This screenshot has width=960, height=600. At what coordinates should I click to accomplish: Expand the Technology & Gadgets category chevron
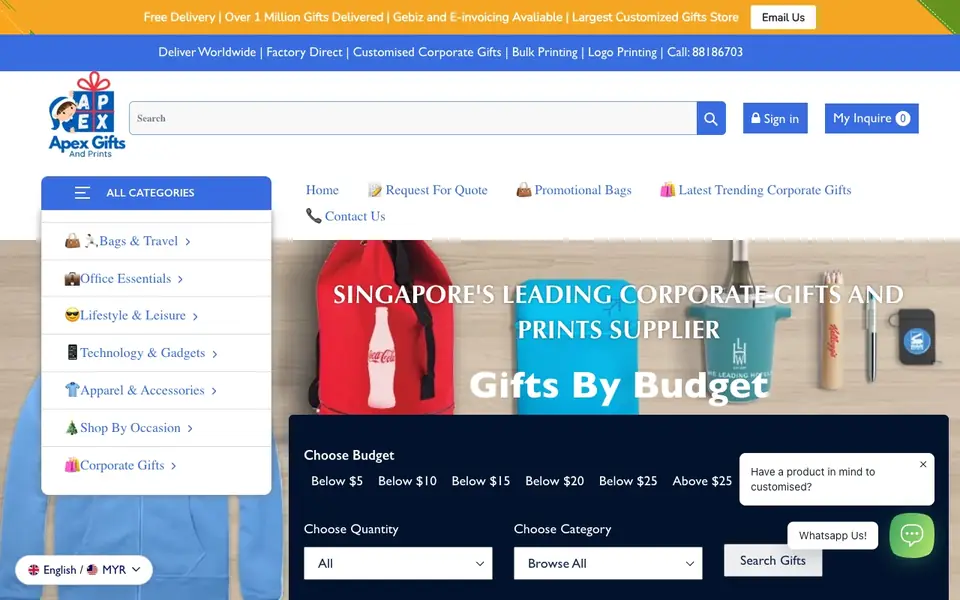point(214,354)
